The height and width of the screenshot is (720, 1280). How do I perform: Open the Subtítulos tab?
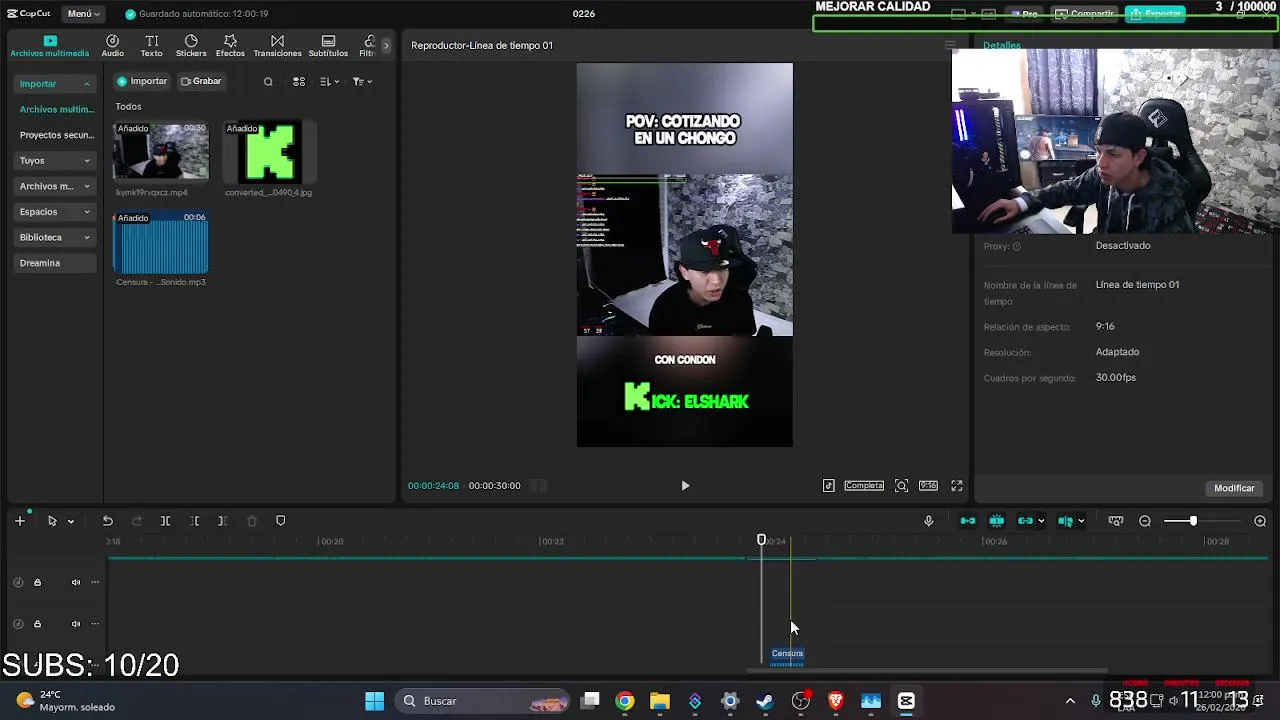point(328,46)
